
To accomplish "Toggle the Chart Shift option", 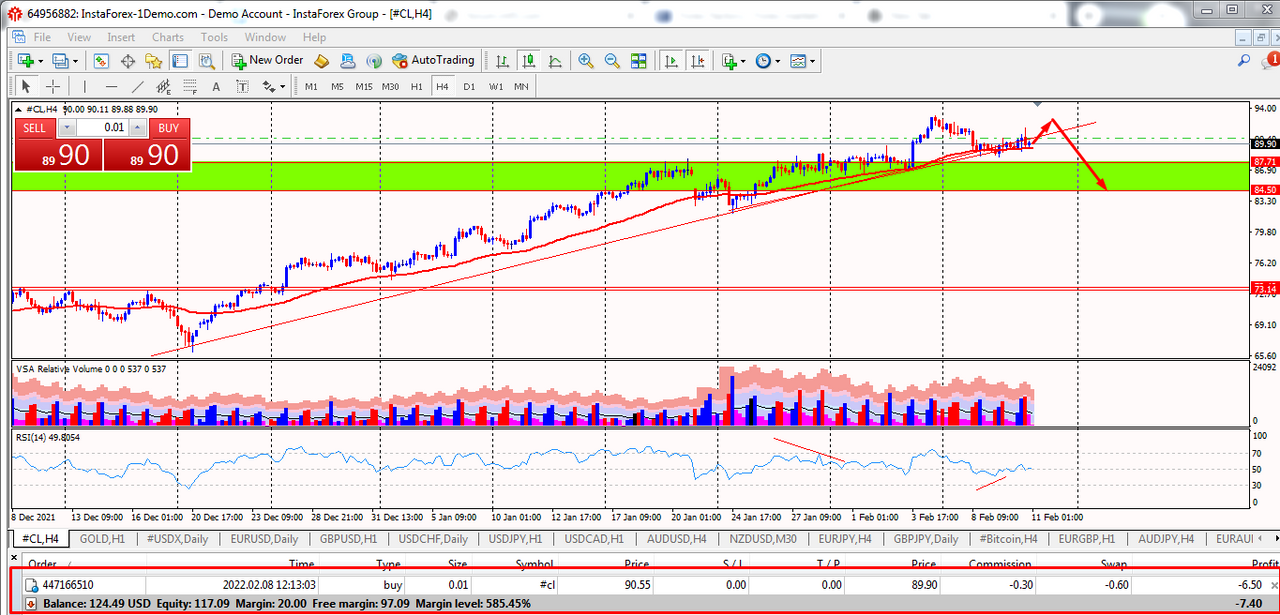I will click(x=697, y=61).
